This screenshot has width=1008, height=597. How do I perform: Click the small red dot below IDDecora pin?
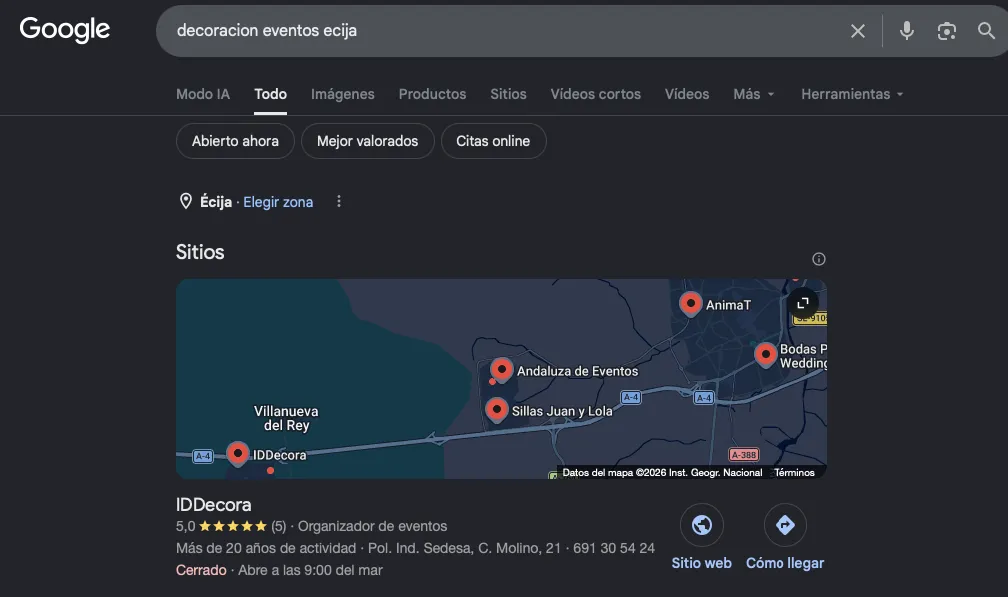pos(271,470)
